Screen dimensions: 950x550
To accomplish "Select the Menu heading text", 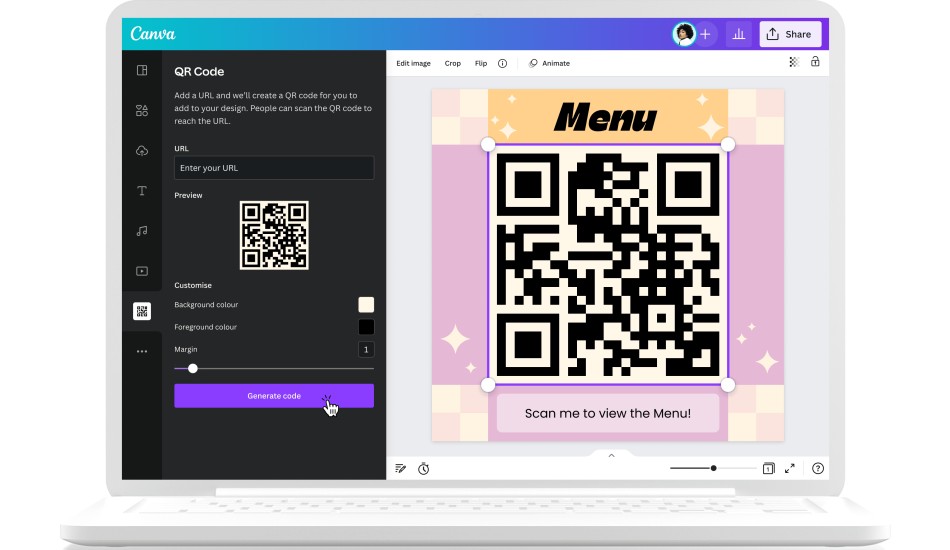I will (x=605, y=116).
